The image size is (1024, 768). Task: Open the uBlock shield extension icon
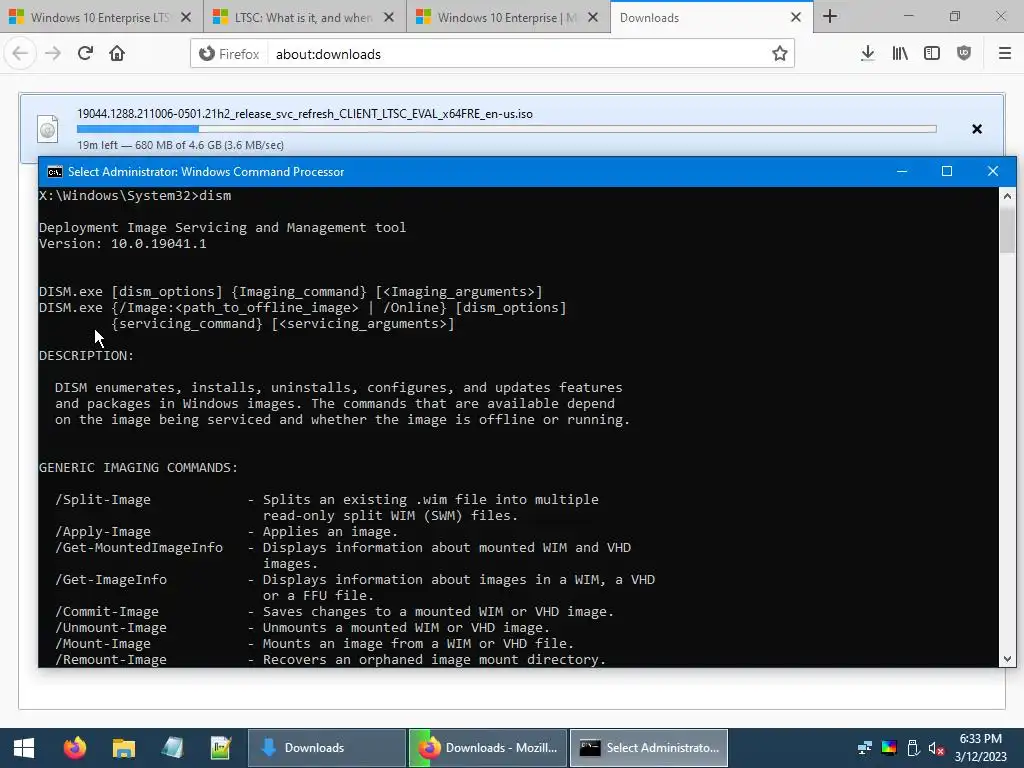click(x=964, y=54)
